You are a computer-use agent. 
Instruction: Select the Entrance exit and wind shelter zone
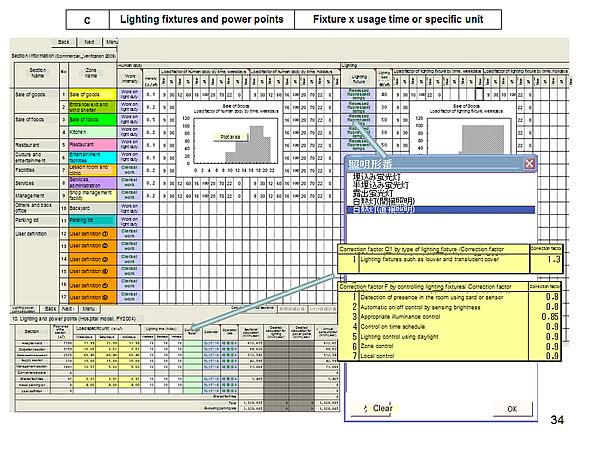92,107
